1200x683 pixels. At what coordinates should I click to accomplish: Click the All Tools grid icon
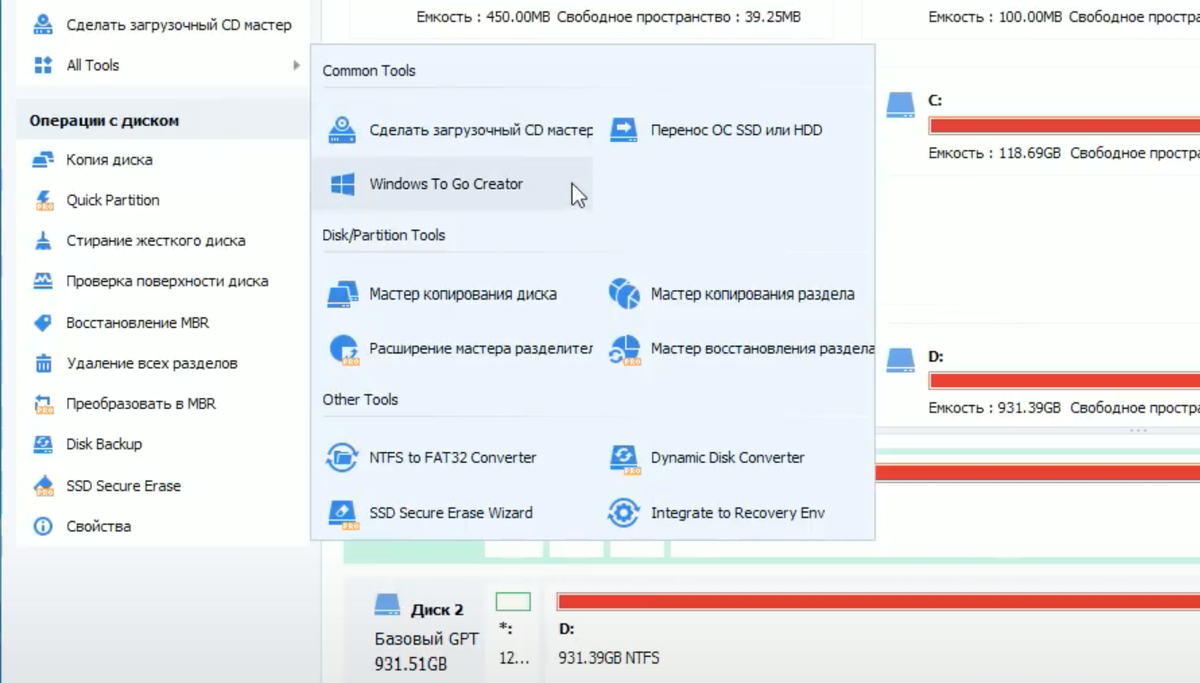pos(43,65)
